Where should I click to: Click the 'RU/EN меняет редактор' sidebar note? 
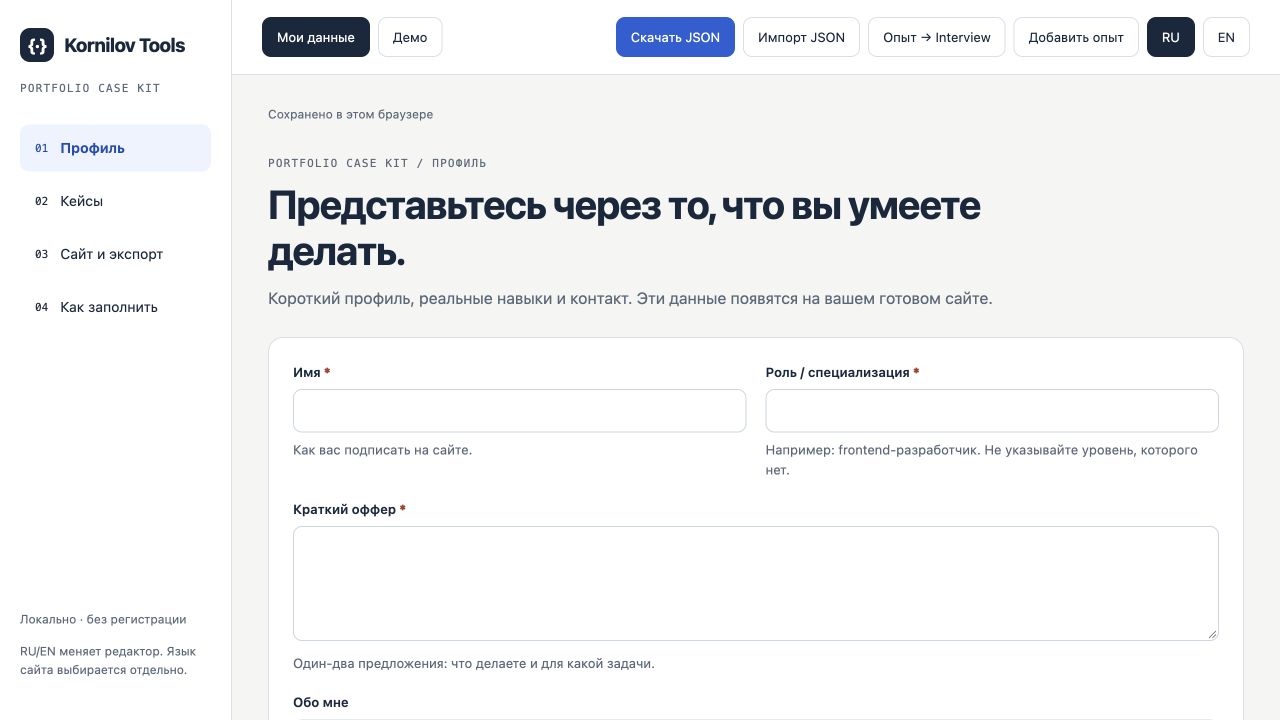pos(108,661)
